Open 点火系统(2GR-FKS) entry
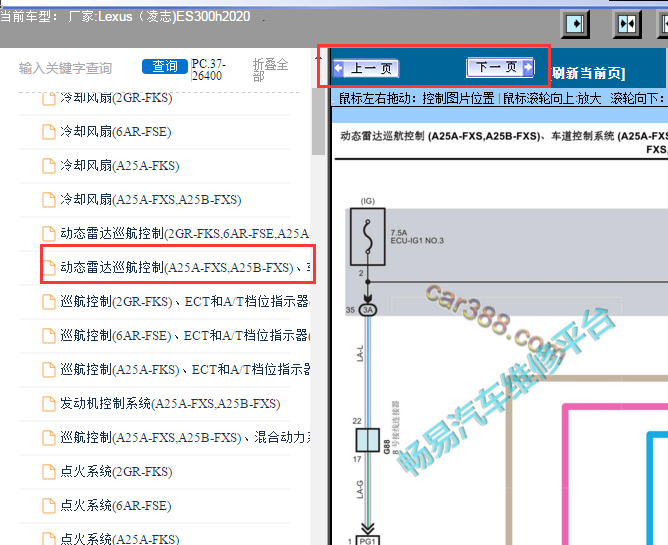668x545 pixels. [x=116, y=472]
